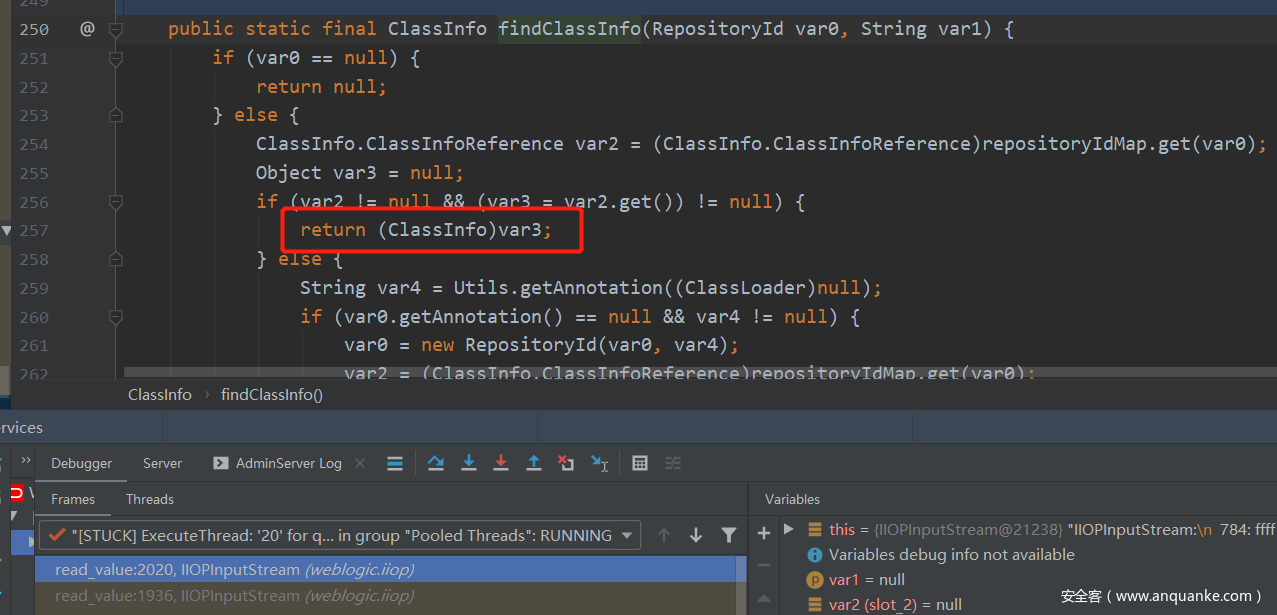1277x615 pixels.
Task: Add new watch with plus icon
Action: (764, 533)
